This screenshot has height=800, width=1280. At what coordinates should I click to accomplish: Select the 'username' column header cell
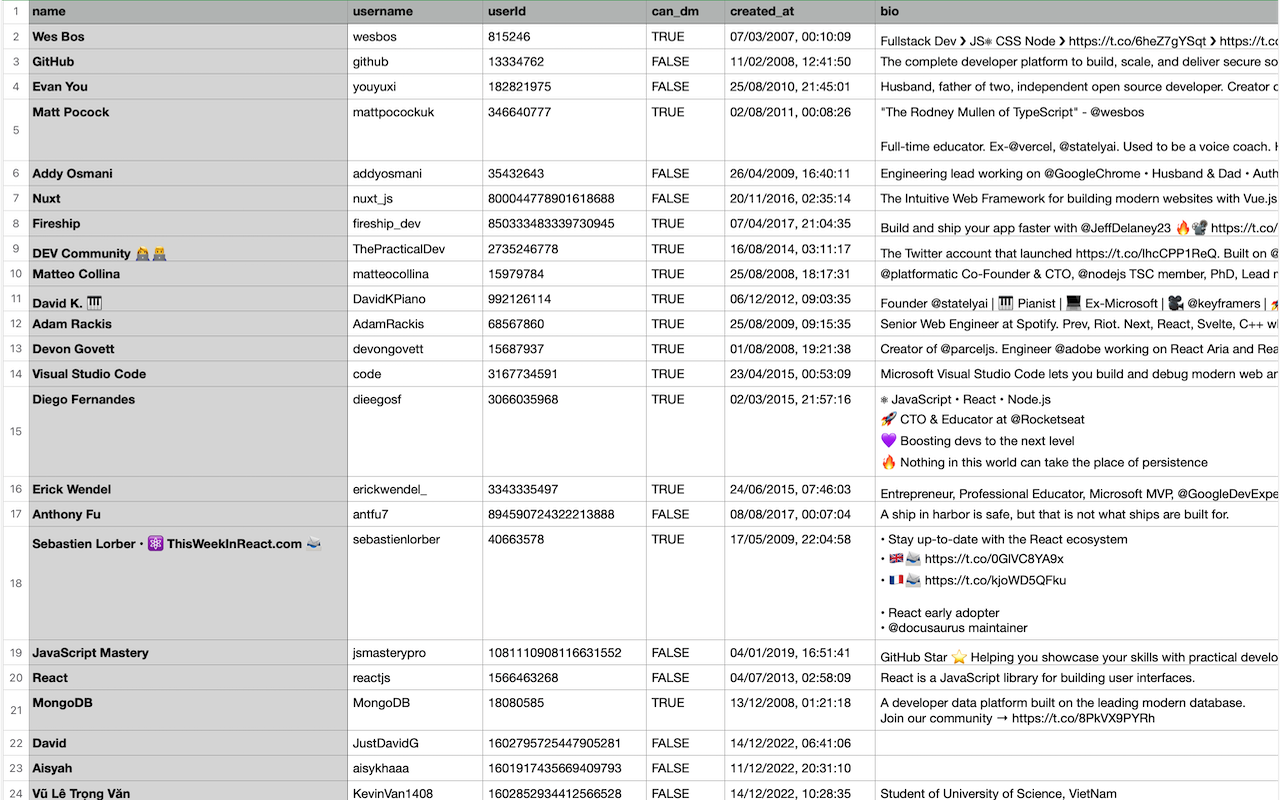415,12
